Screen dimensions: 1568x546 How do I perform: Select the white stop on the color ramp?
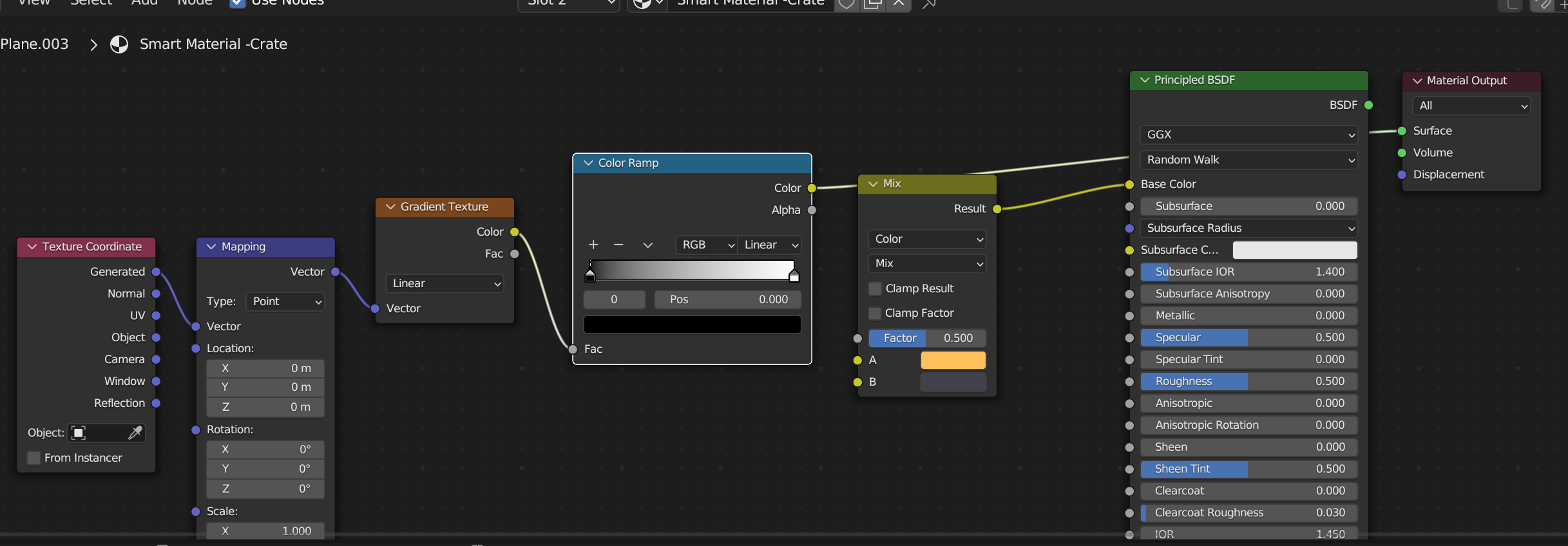point(794,276)
